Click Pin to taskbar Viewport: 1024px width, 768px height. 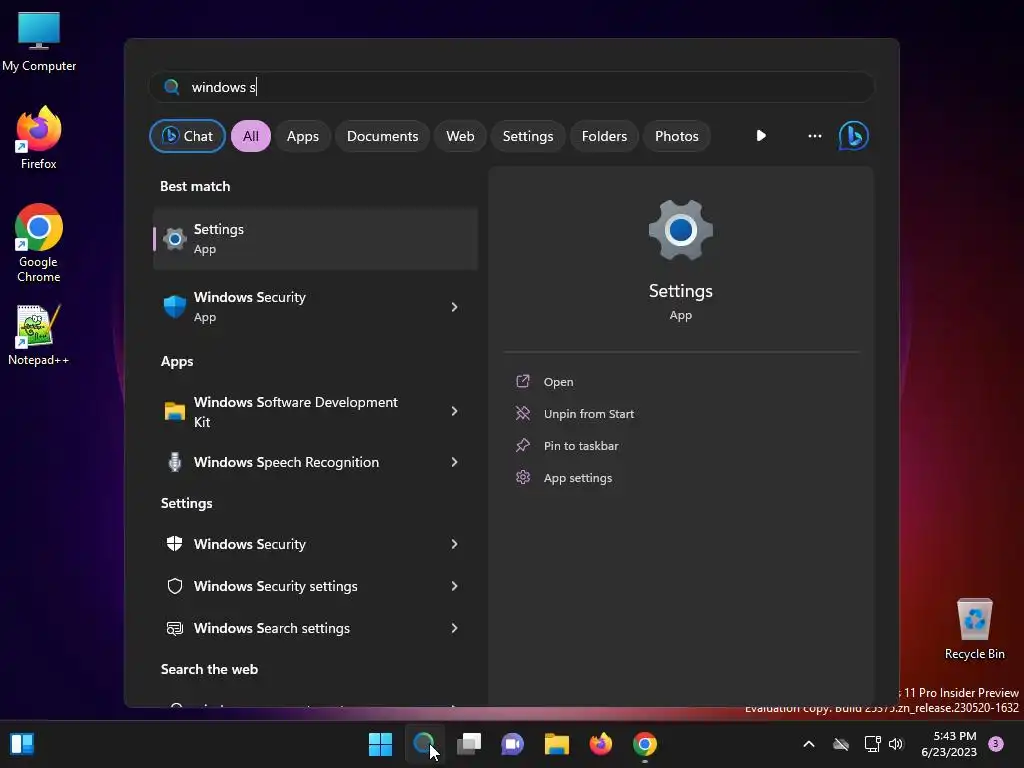click(x=581, y=446)
